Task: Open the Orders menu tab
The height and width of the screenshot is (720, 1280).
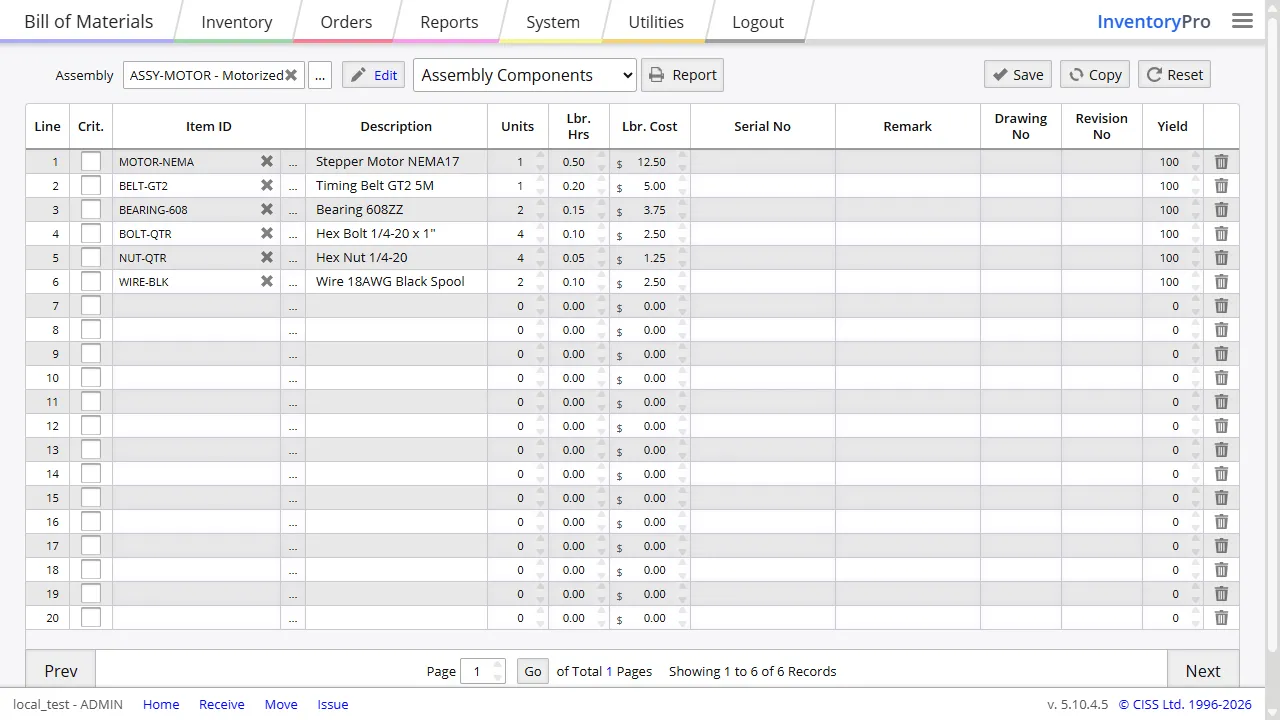Action: coord(346,22)
